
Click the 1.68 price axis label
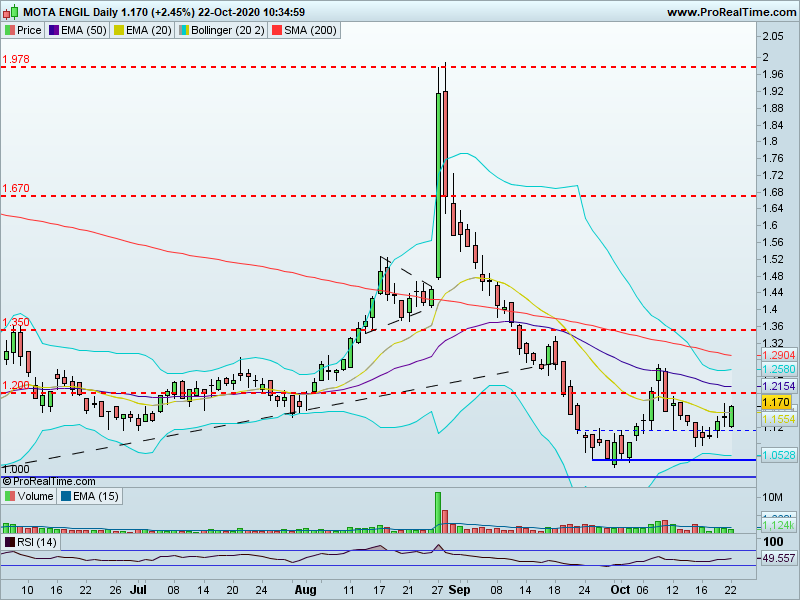click(x=773, y=192)
